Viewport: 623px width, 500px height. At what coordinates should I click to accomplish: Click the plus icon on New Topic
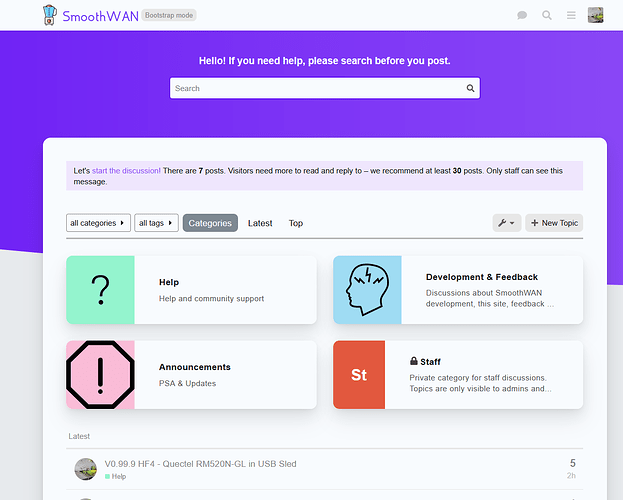coord(535,223)
